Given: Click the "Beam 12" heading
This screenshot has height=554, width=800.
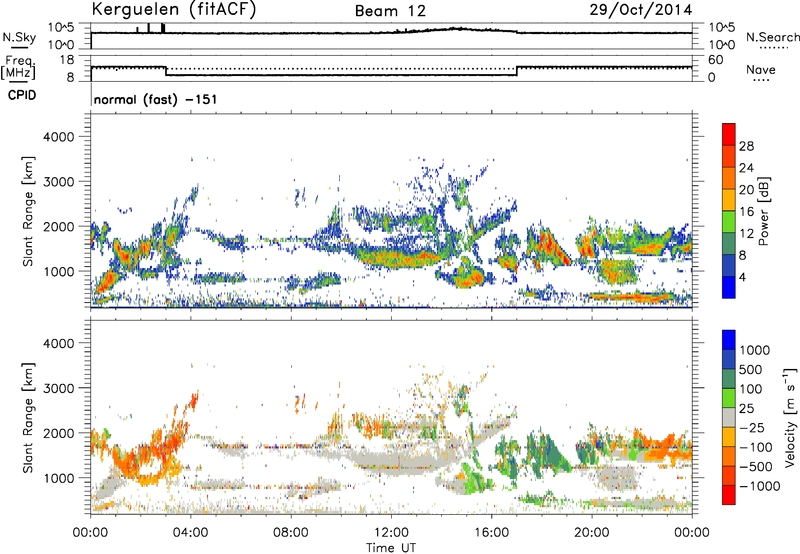Looking at the screenshot, I should tap(390, 11).
